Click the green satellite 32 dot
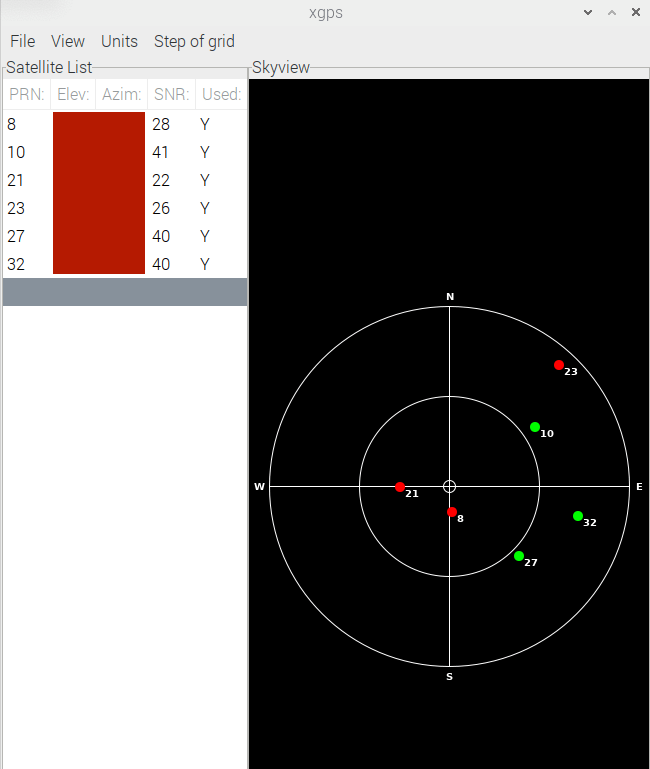Screen dimensions: 650x769 tap(578, 516)
